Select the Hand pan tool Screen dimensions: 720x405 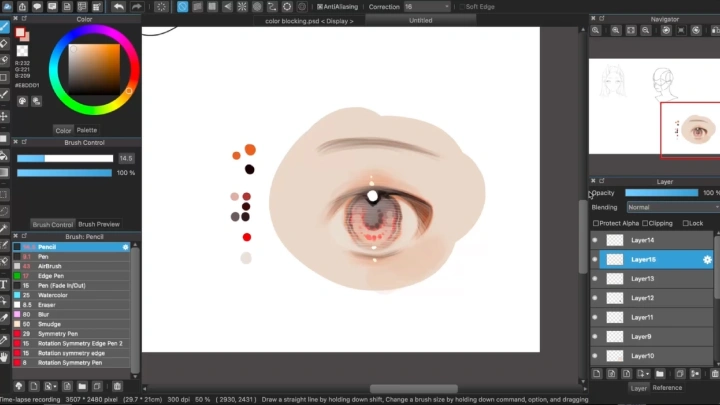(x=4, y=357)
